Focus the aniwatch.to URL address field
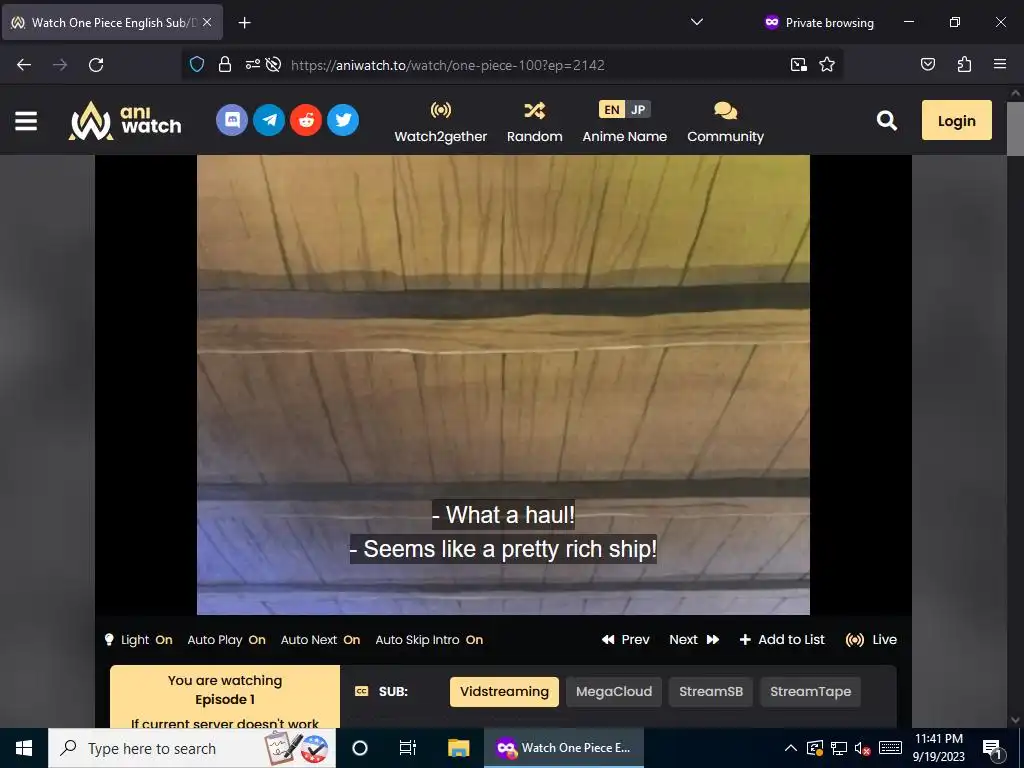 point(447,65)
